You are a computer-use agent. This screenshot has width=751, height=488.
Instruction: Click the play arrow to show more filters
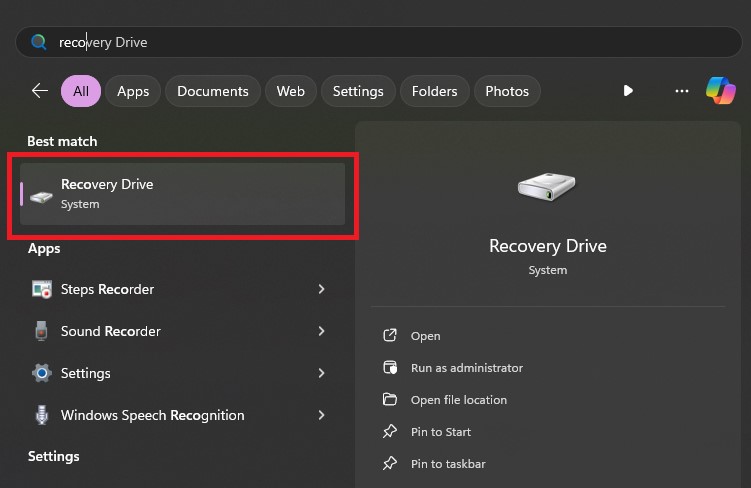[x=628, y=91]
